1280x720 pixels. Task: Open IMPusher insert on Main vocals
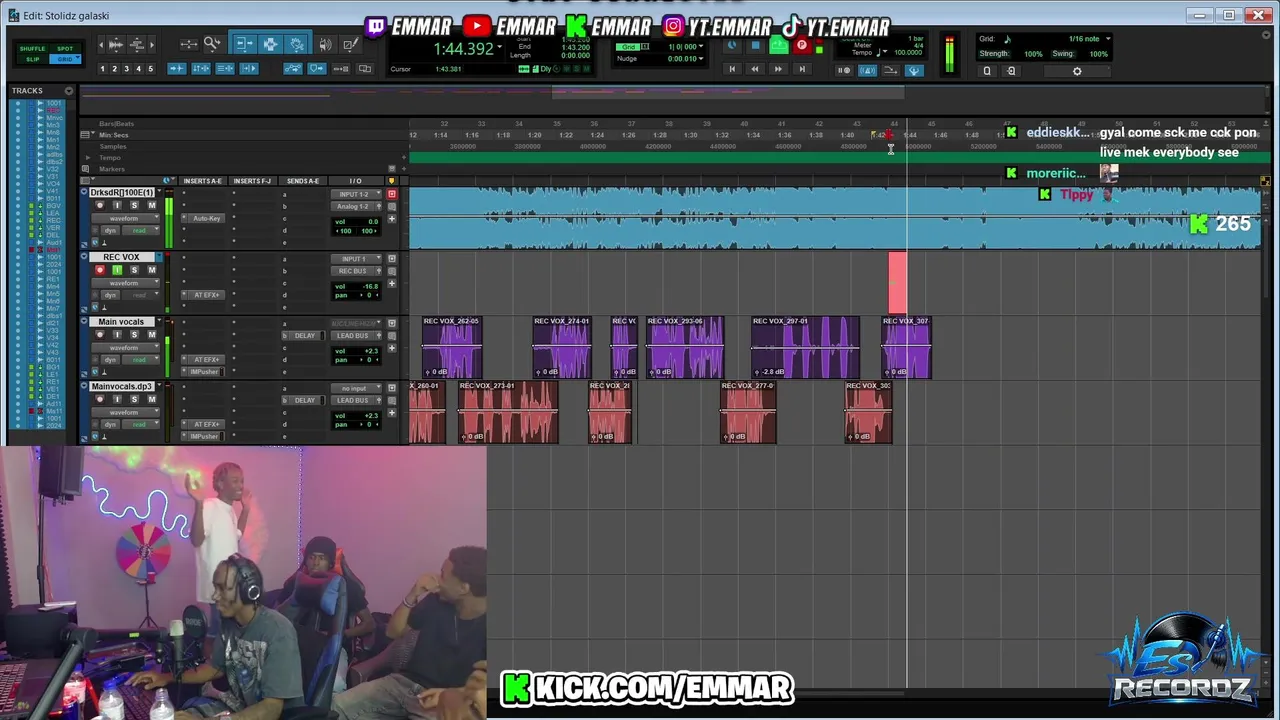pyautogui.click(x=204, y=372)
